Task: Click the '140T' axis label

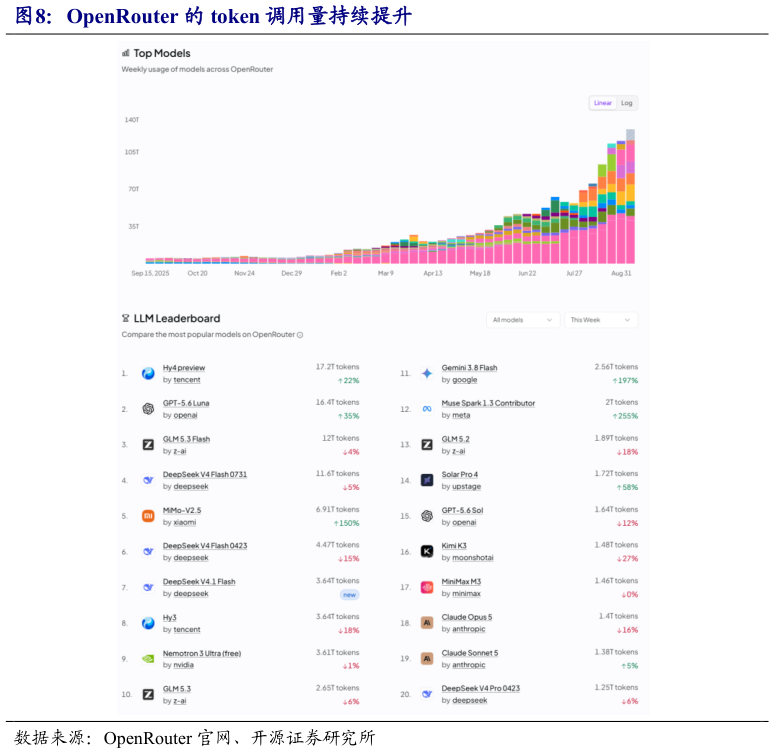Action: pyautogui.click(x=132, y=120)
